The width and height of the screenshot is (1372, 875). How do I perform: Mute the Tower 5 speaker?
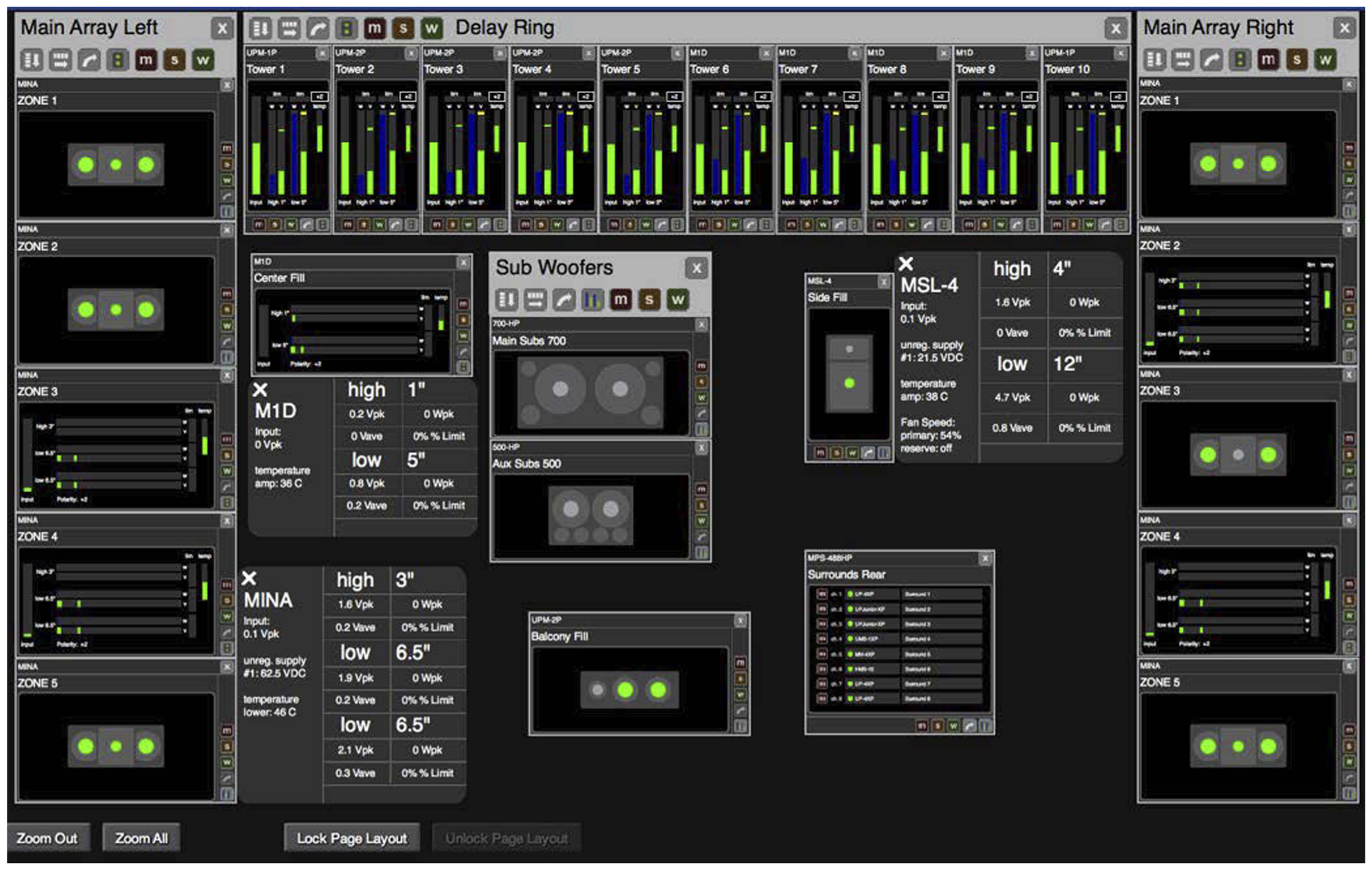point(613,225)
